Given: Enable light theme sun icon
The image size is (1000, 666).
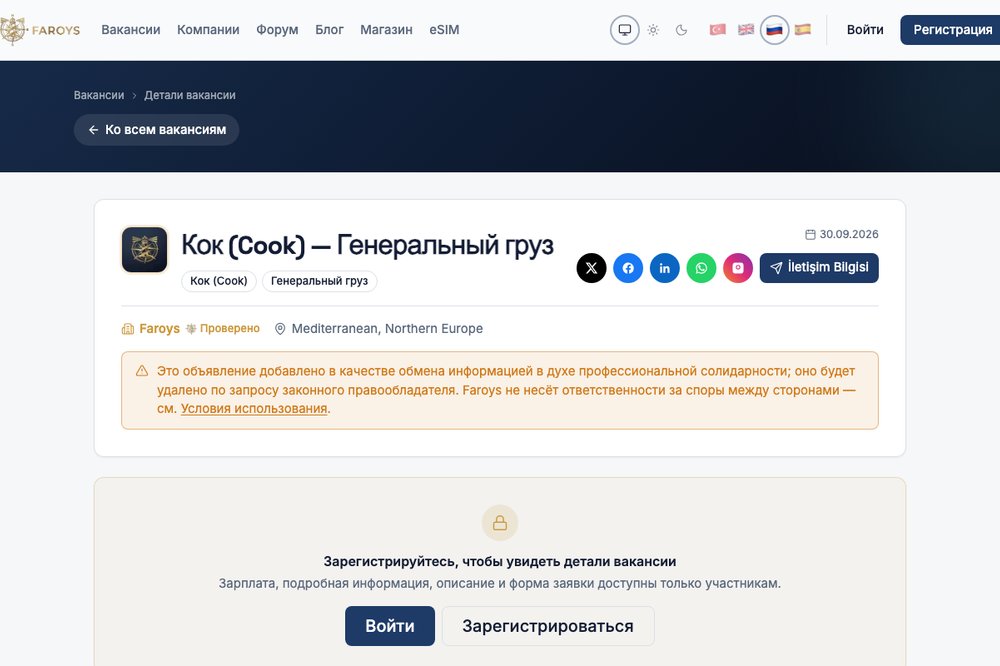Looking at the screenshot, I should pos(653,30).
